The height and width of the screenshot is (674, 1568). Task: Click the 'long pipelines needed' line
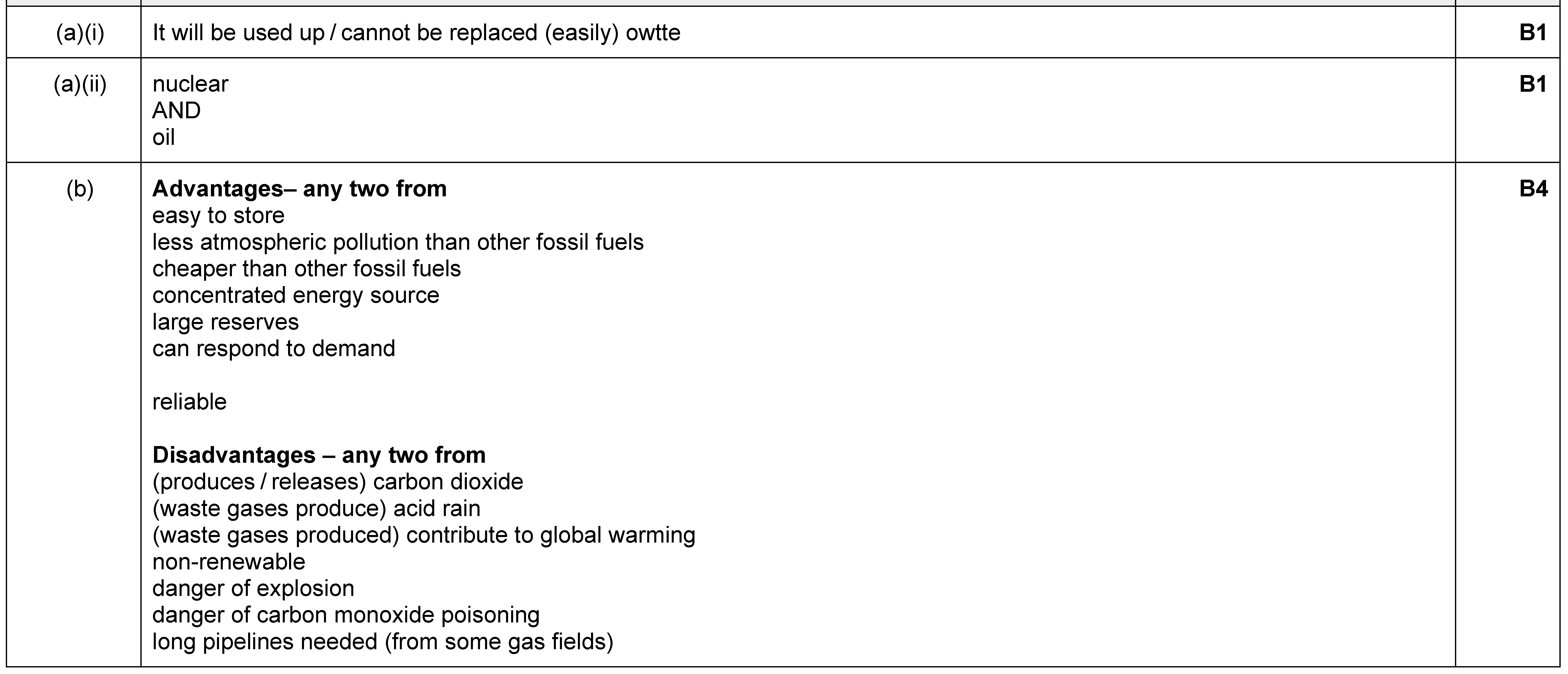click(382, 642)
